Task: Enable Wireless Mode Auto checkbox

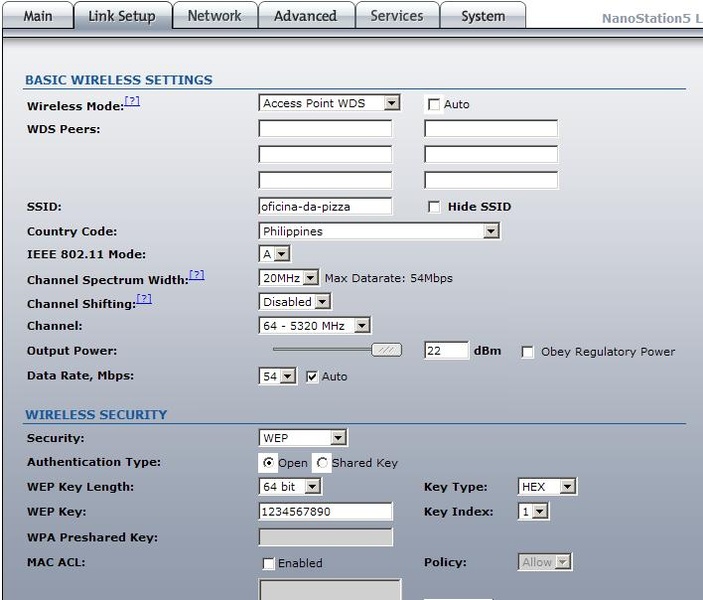Action: 434,104
